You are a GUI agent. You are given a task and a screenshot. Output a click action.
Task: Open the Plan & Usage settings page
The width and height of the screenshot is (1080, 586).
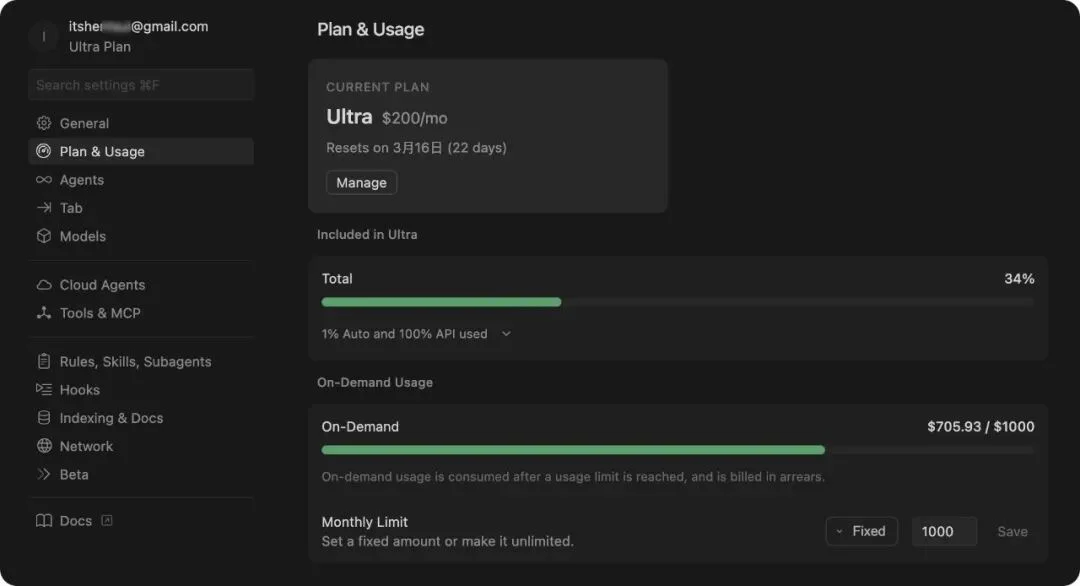click(x=102, y=152)
